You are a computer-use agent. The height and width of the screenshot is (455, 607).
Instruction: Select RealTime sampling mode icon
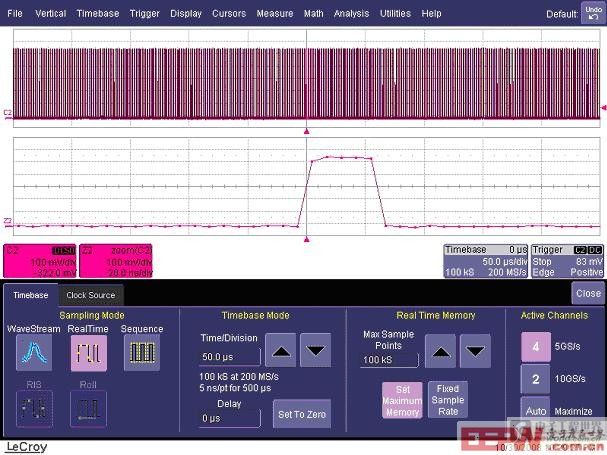pyautogui.click(x=87, y=353)
